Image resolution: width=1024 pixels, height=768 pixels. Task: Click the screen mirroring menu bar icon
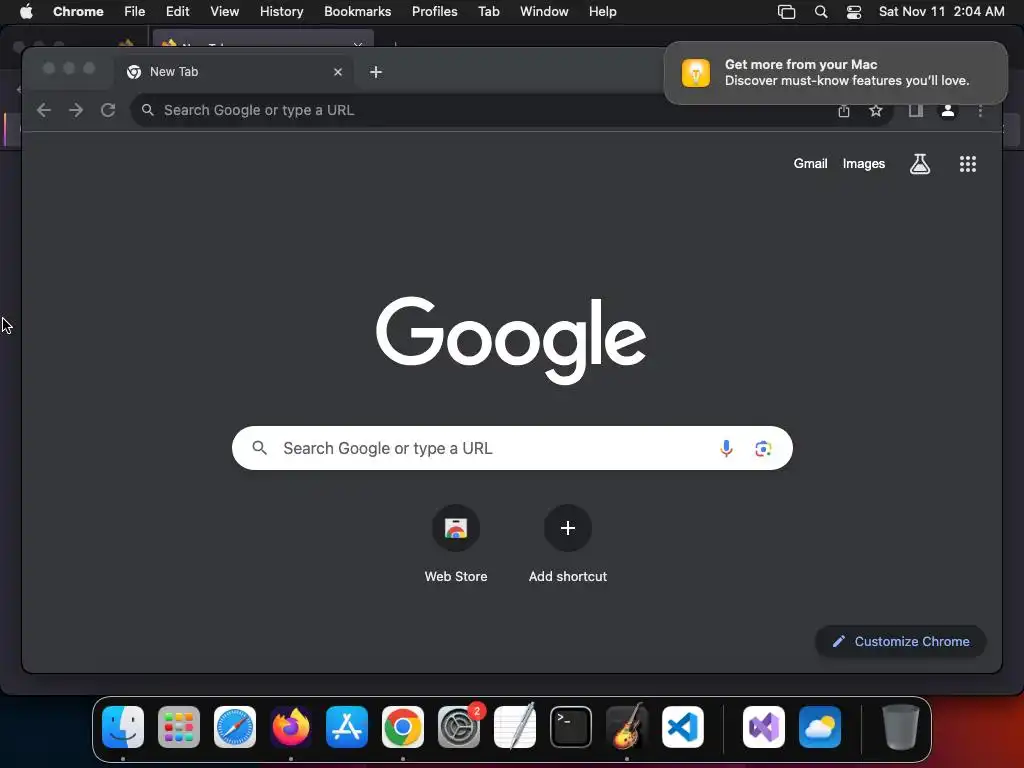[786, 12]
